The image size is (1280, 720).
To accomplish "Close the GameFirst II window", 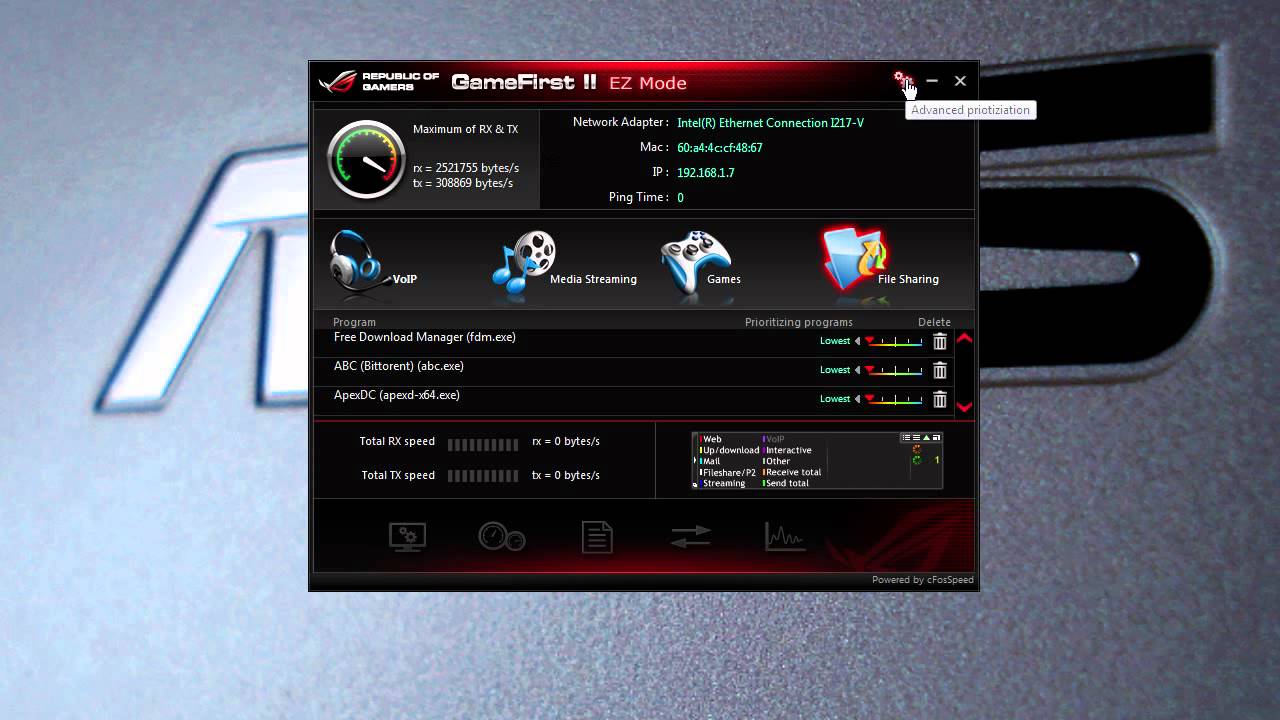I will pyautogui.click(x=960, y=81).
